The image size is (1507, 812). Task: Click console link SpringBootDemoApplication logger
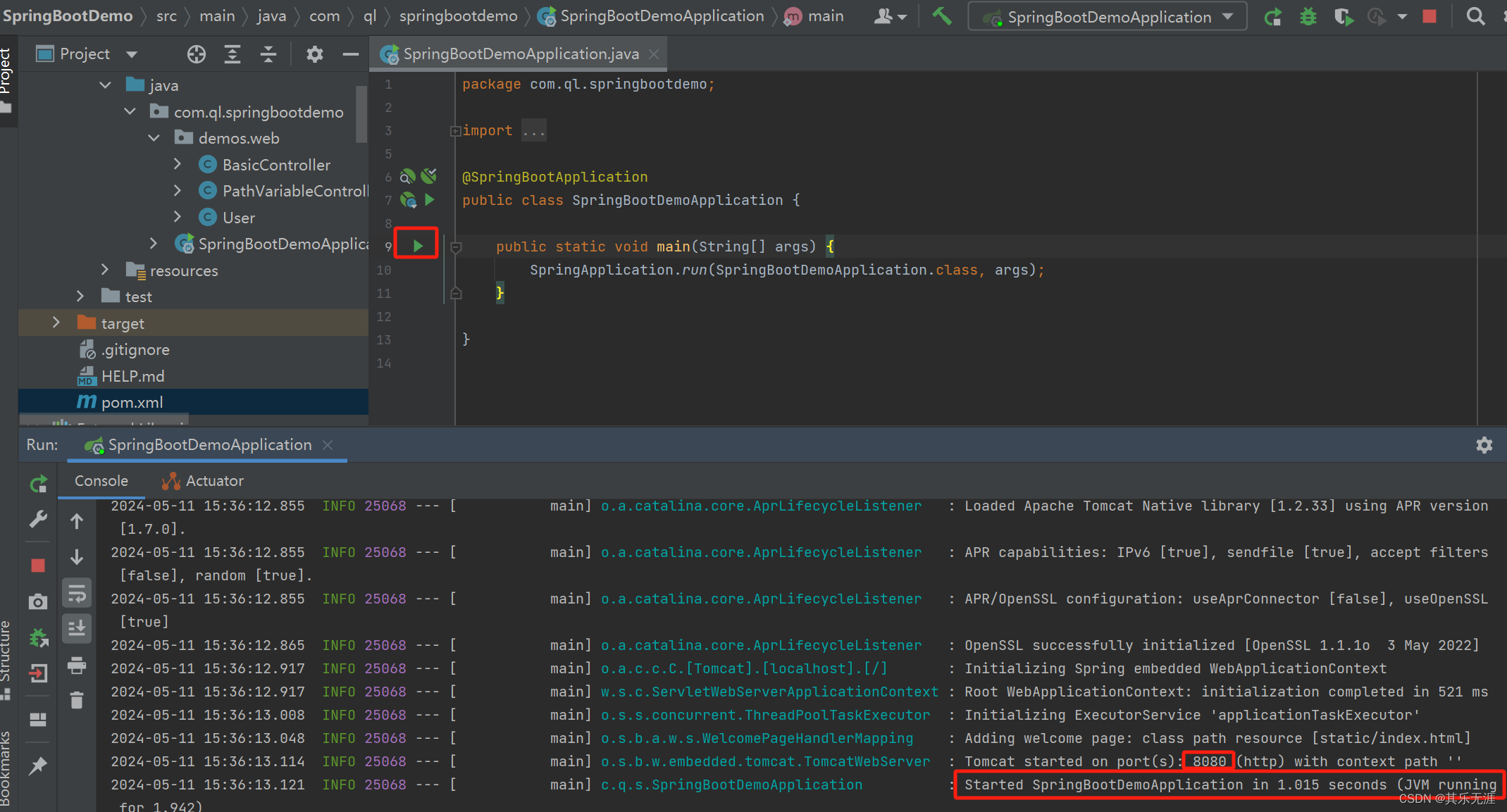click(731, 785)
